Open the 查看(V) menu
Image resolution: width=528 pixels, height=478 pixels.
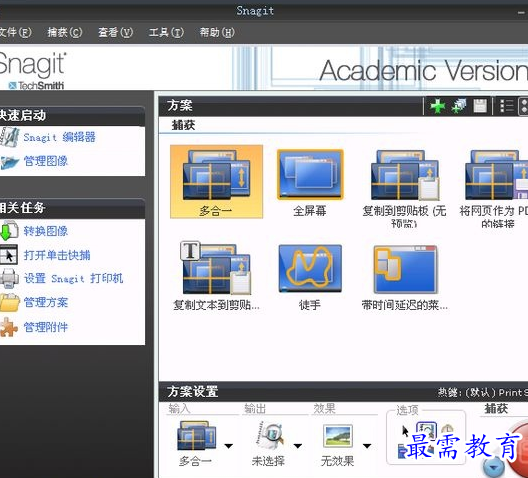click(x=116, y=32)
